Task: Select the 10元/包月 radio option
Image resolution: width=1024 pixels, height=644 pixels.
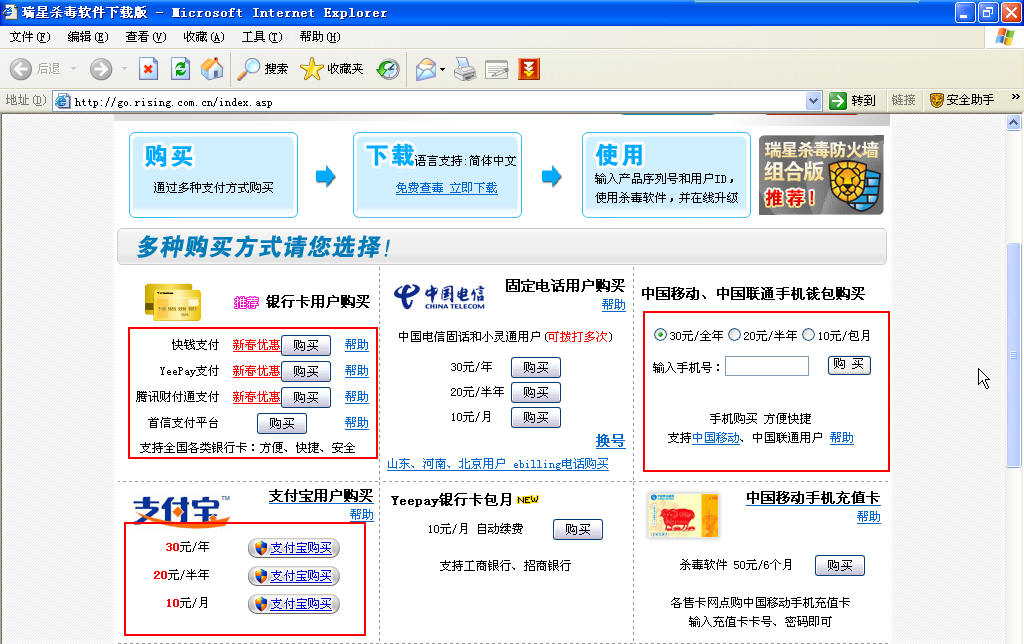Action: point(808,334)
